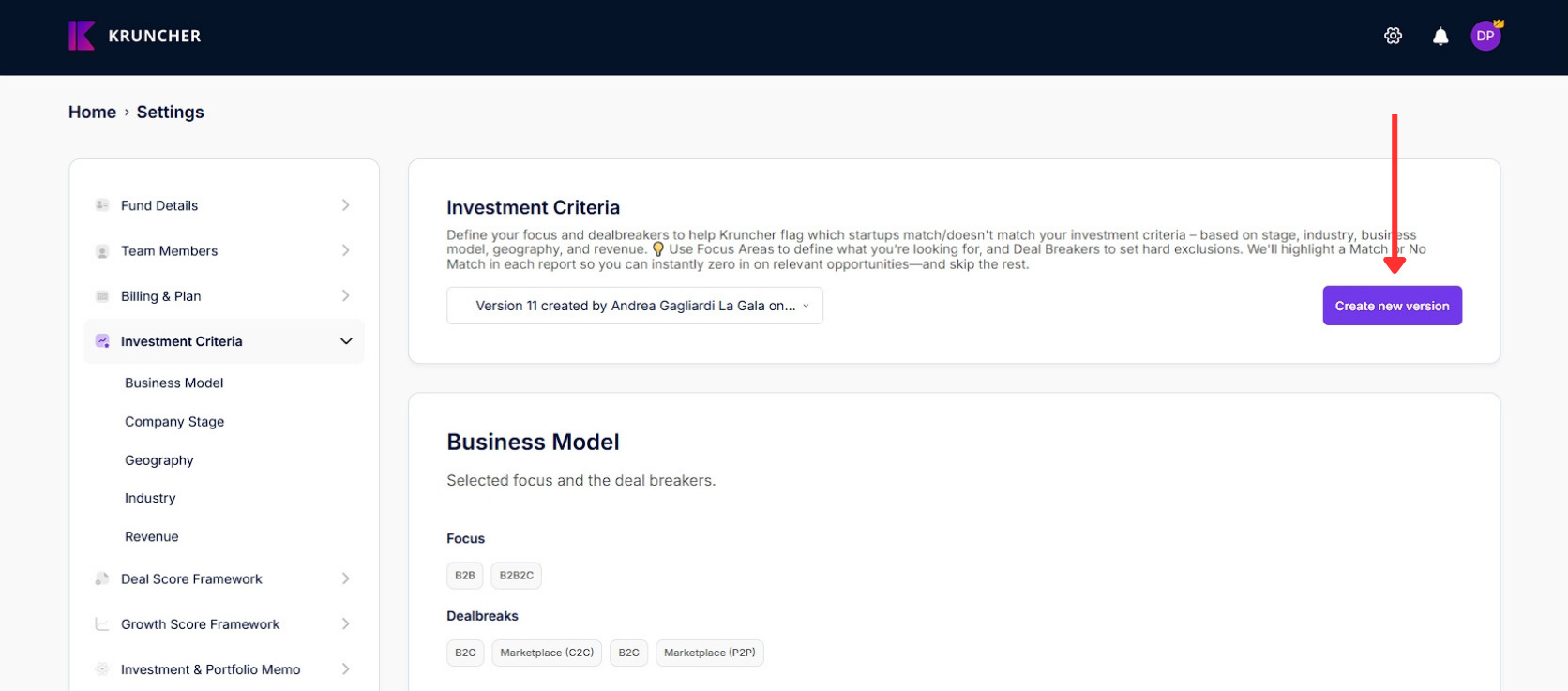Image resolution: width=1568 pixels, height=691 pixels.
Task: Select the Fund Details menu item
Action: click(224, 205)
